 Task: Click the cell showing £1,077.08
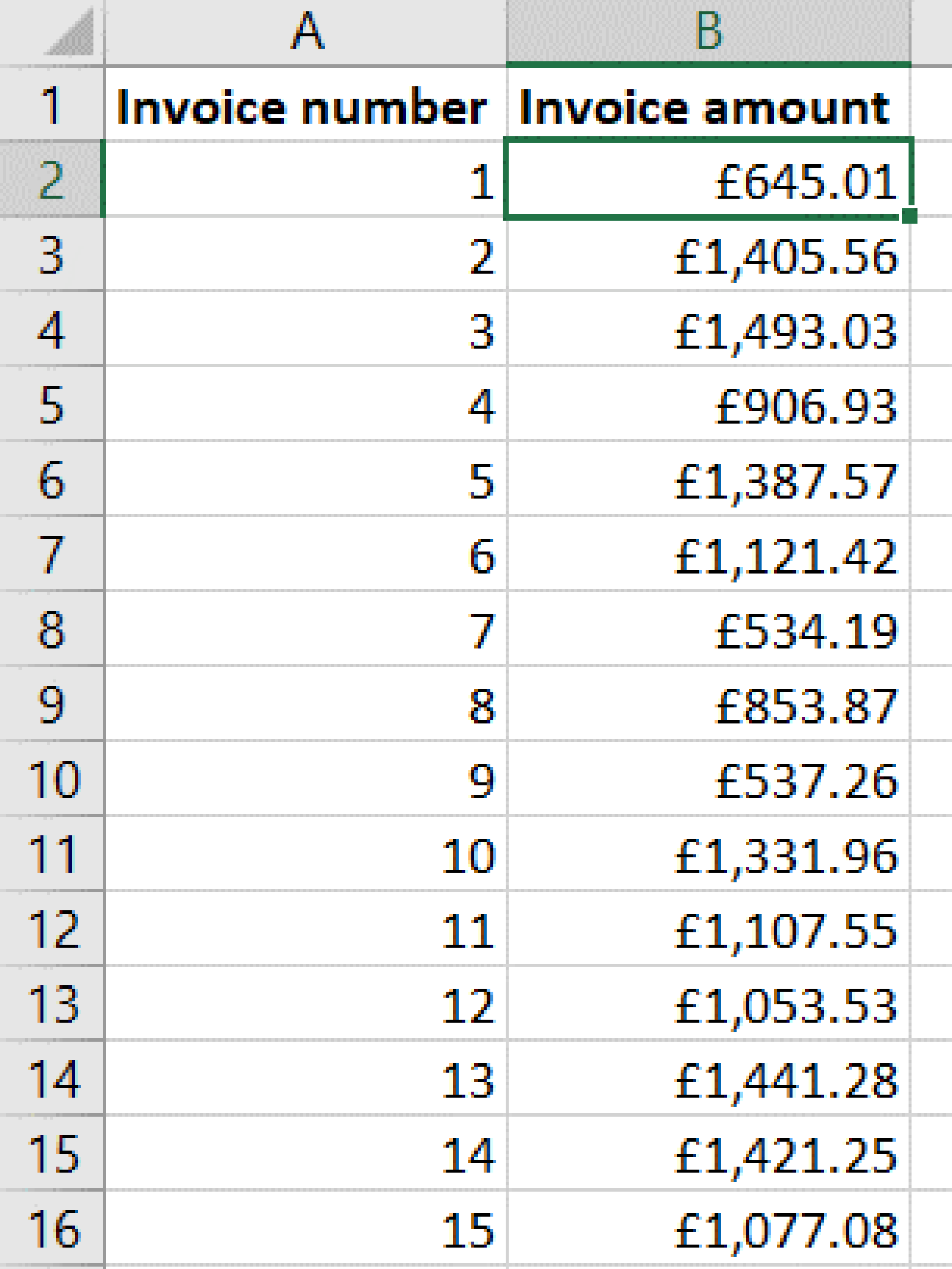coord(708,1229)
